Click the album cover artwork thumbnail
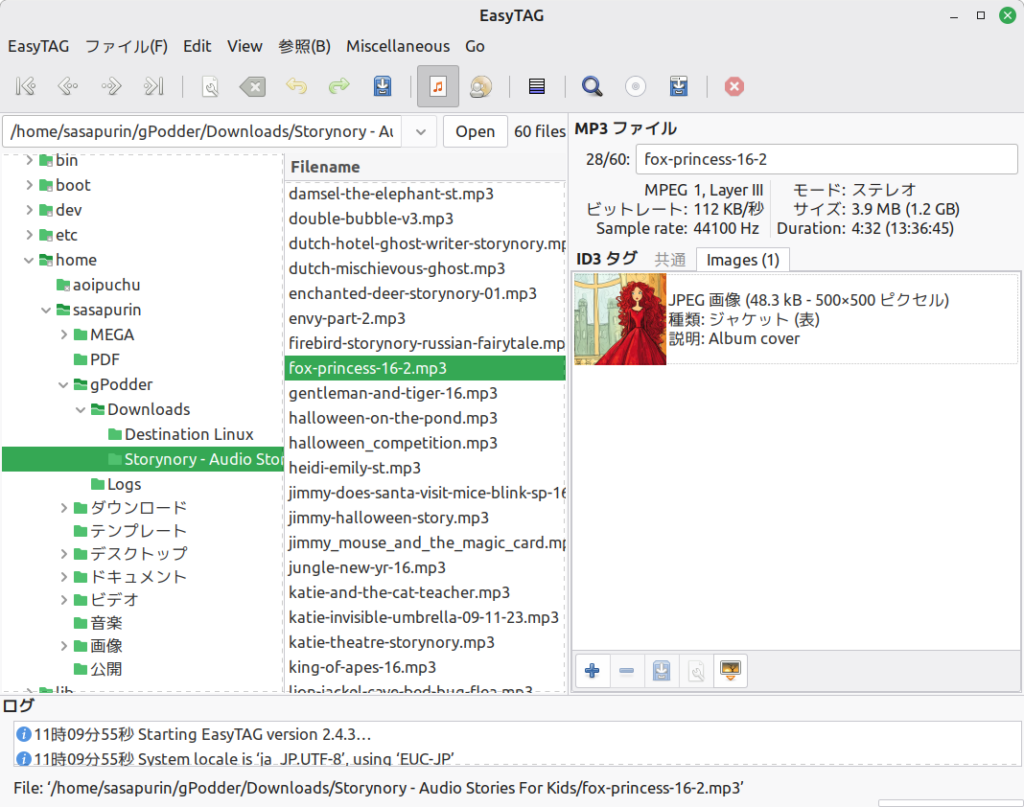 pyautogui.click(x=619, y=319)
